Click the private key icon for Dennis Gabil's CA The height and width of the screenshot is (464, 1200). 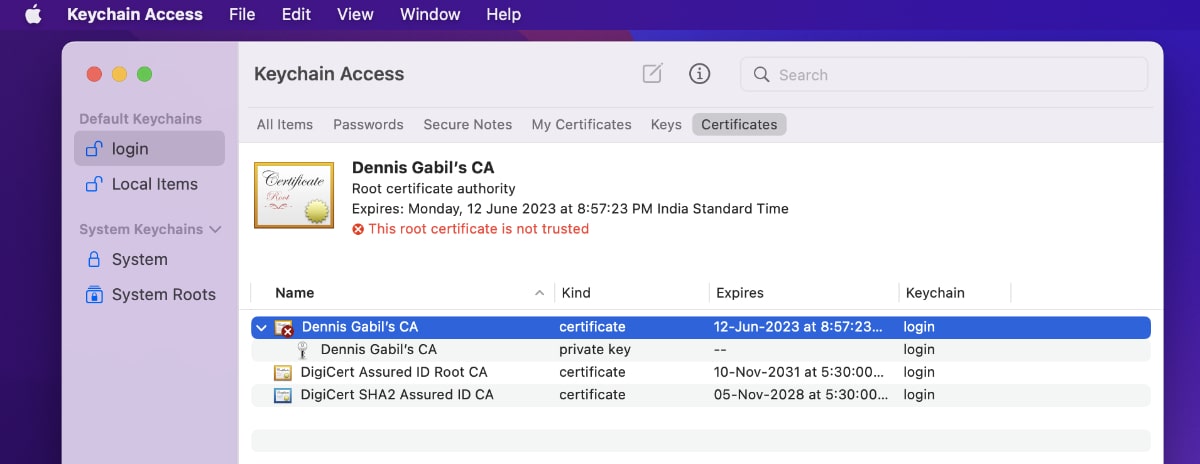[x=302, y=350]
